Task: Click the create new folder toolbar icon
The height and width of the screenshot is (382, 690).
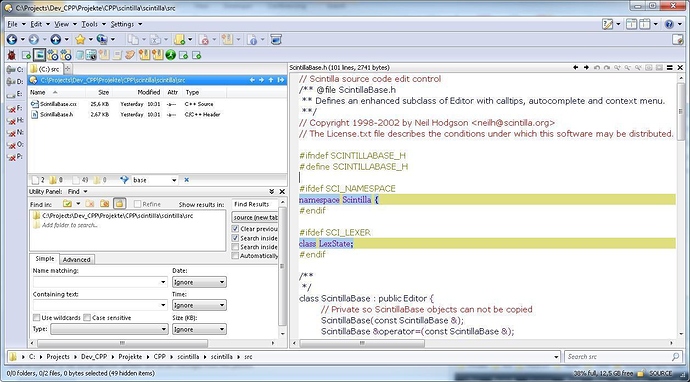Action: point(180,40)
